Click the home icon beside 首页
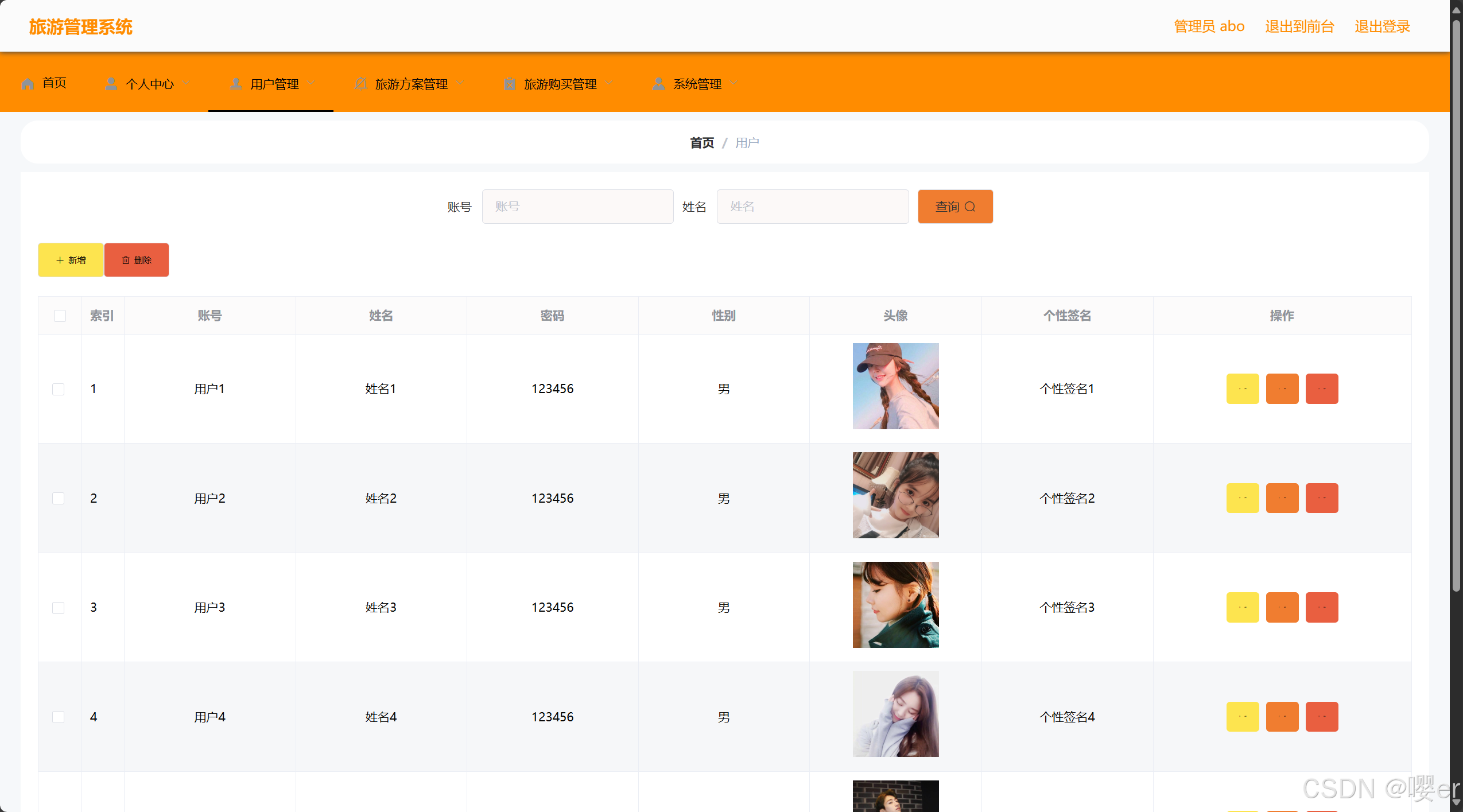1463x812 pixels. [28, 84]
